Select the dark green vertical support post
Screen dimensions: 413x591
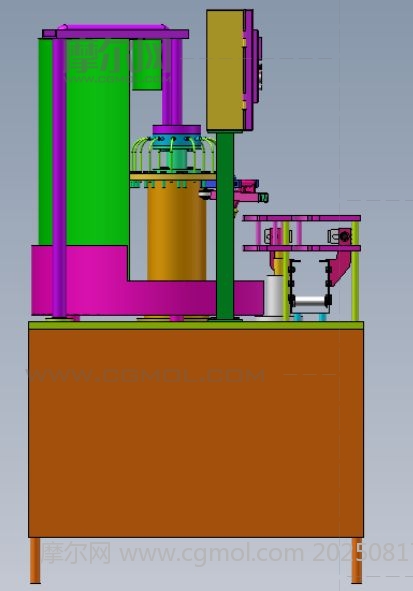point(225,225)
